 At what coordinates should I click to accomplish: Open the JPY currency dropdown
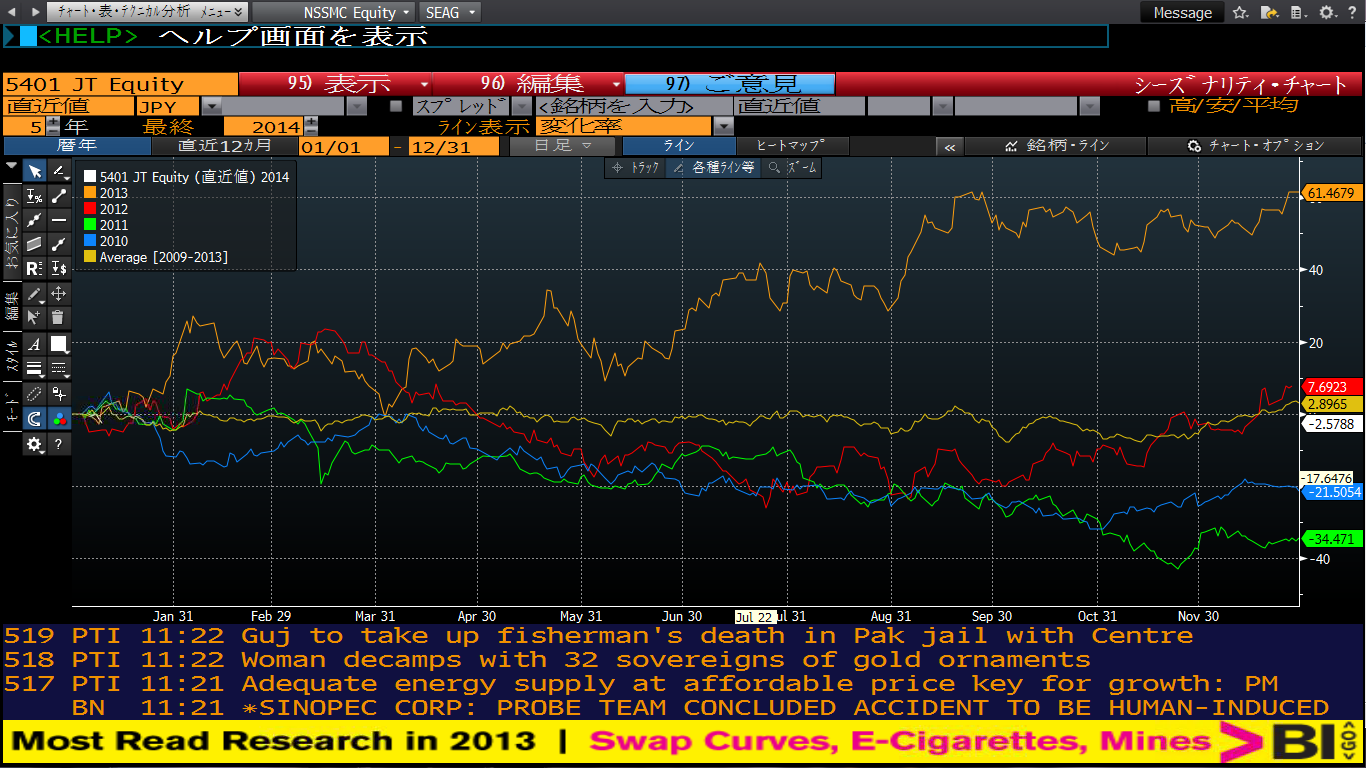(x=212, y=106)
